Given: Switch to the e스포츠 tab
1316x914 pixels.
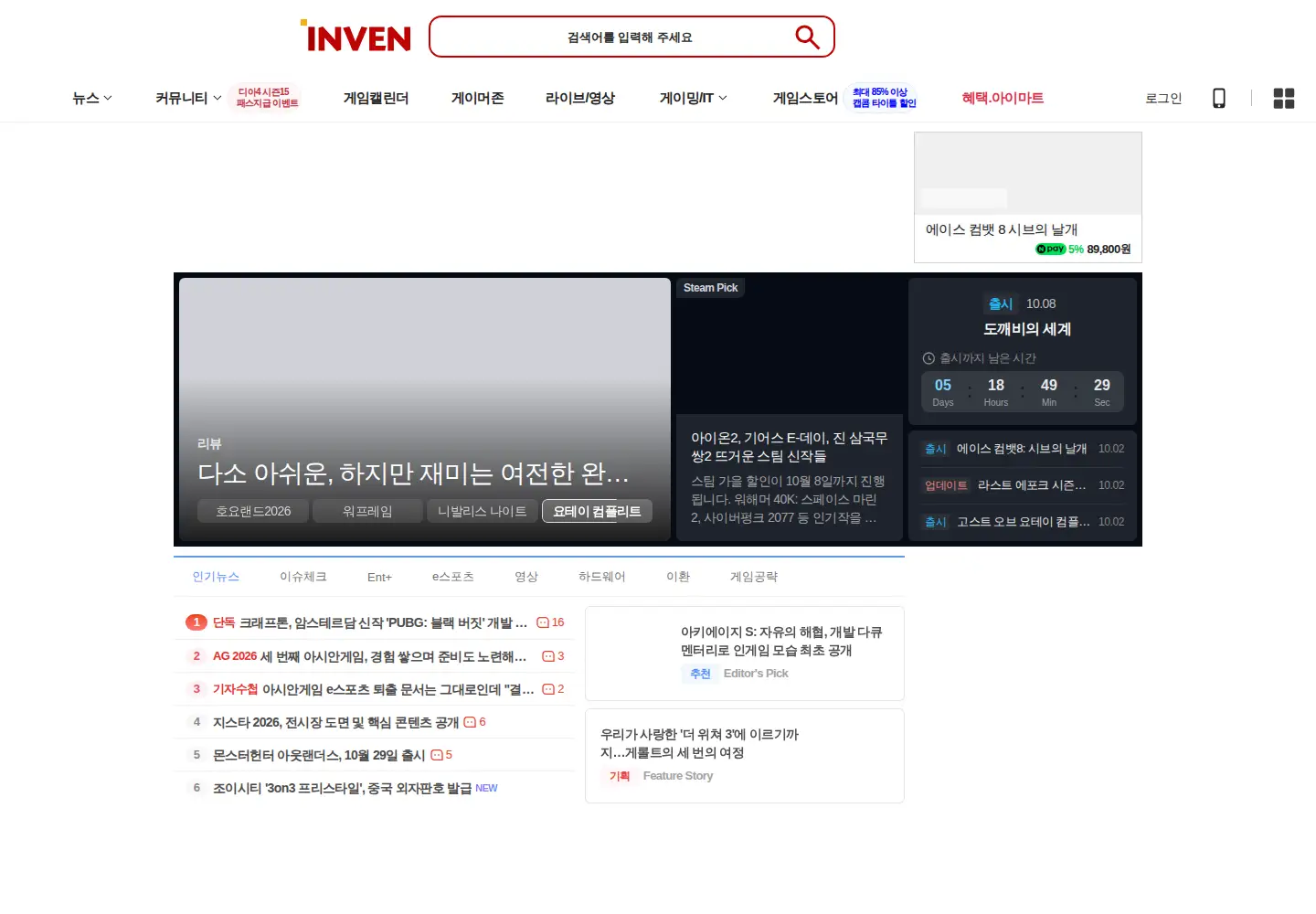Looking at the screenshot, I should click(453, 577).
